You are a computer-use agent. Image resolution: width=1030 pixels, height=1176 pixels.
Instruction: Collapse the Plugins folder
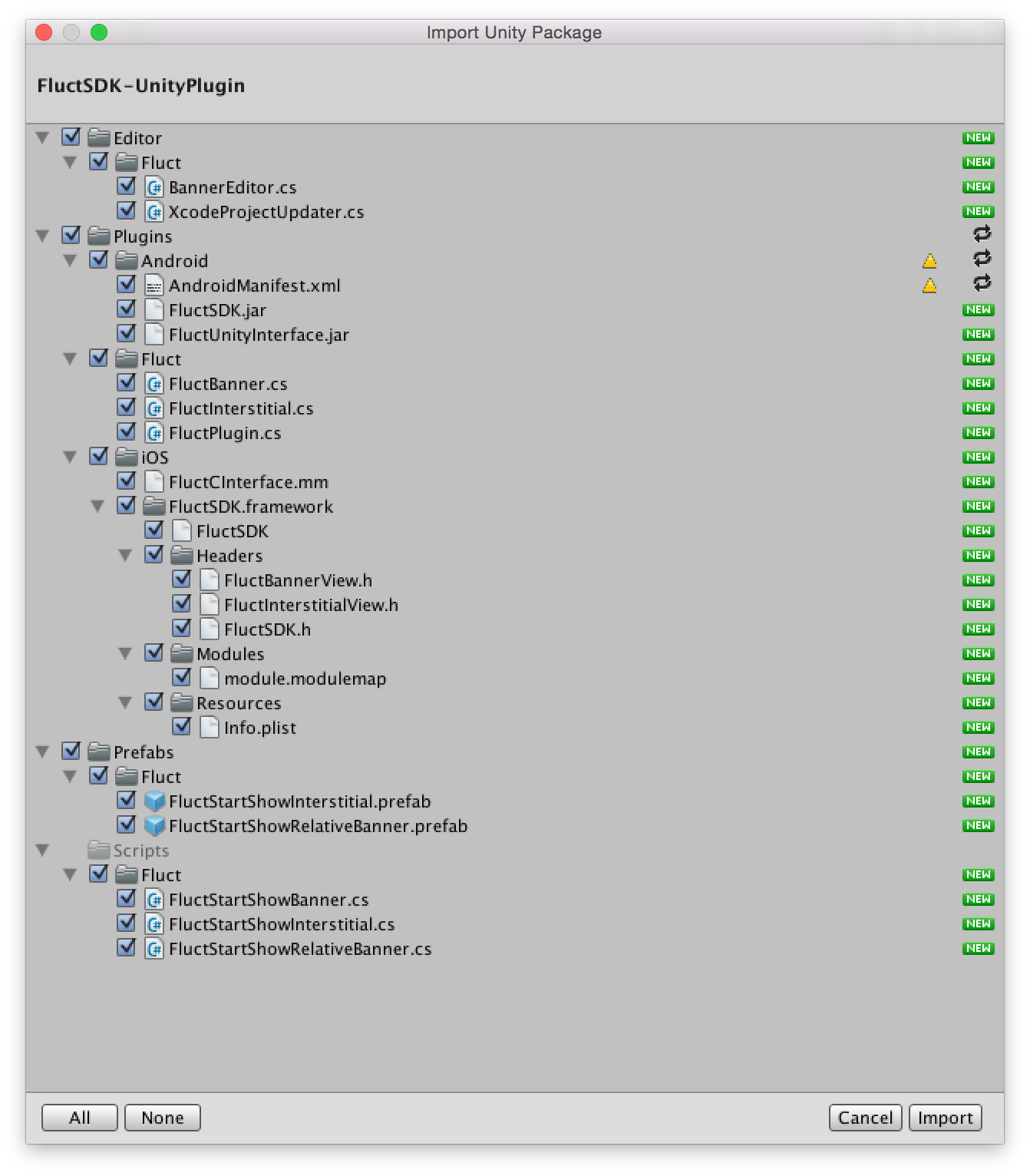point(42,236)
